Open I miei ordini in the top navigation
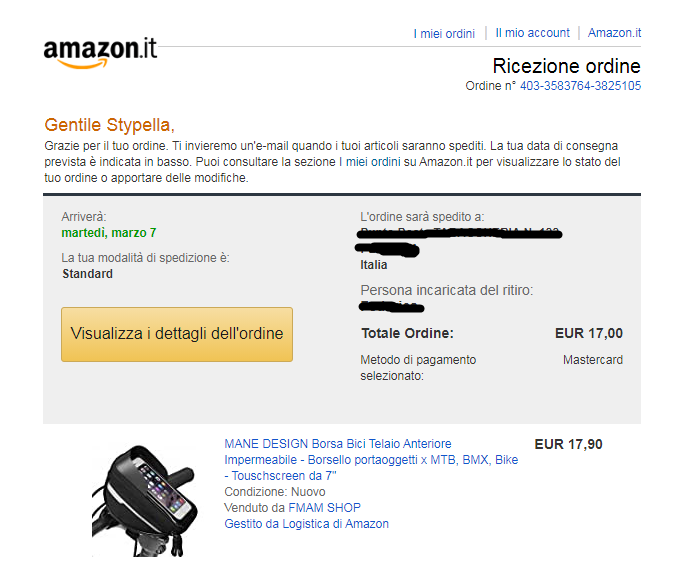 [444, 33]
